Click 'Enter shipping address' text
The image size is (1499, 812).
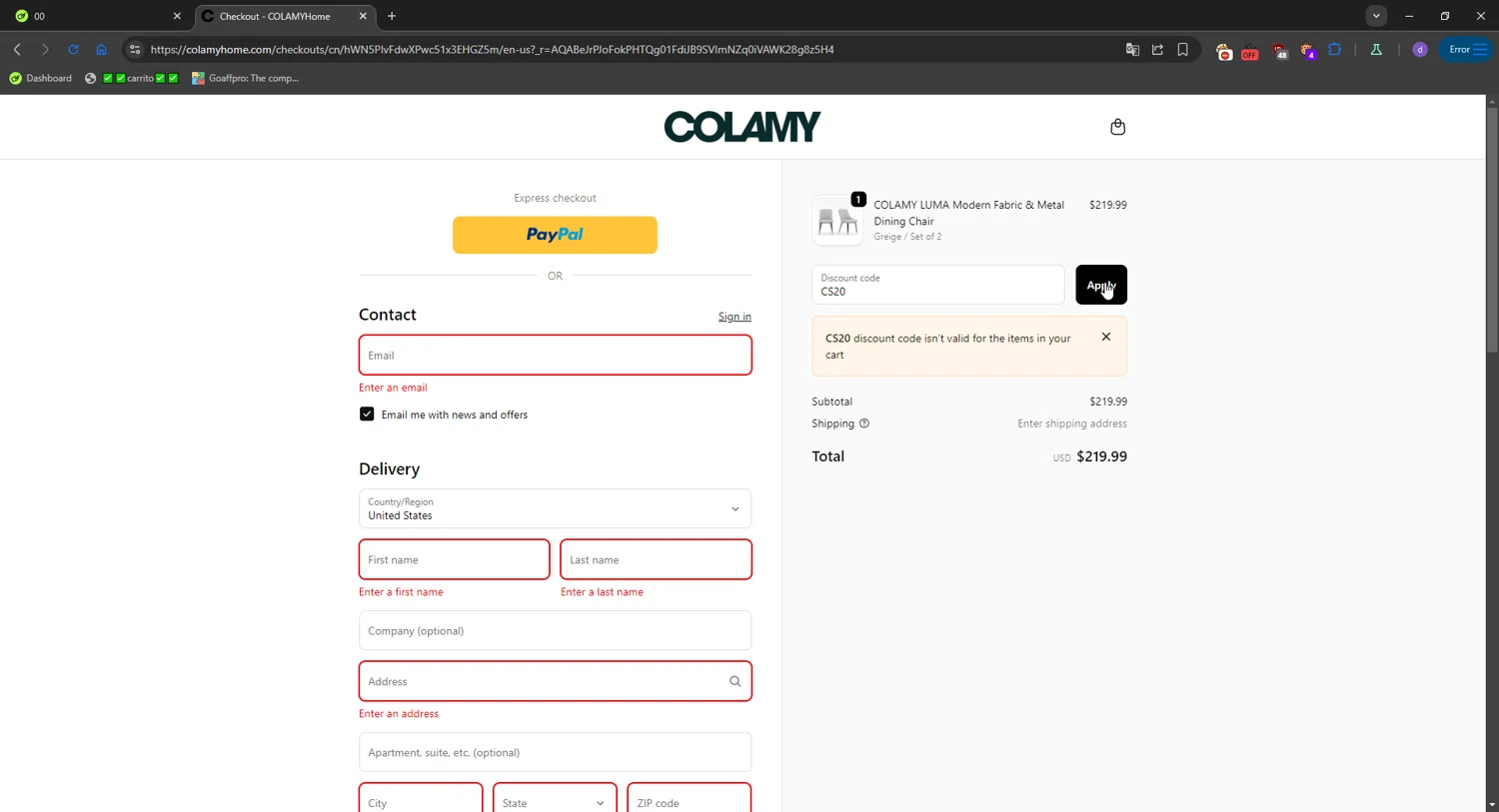(x=1072, y=423)
